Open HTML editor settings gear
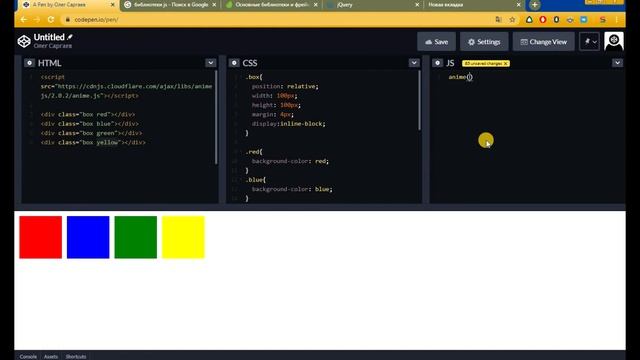 tap(29, 63)
